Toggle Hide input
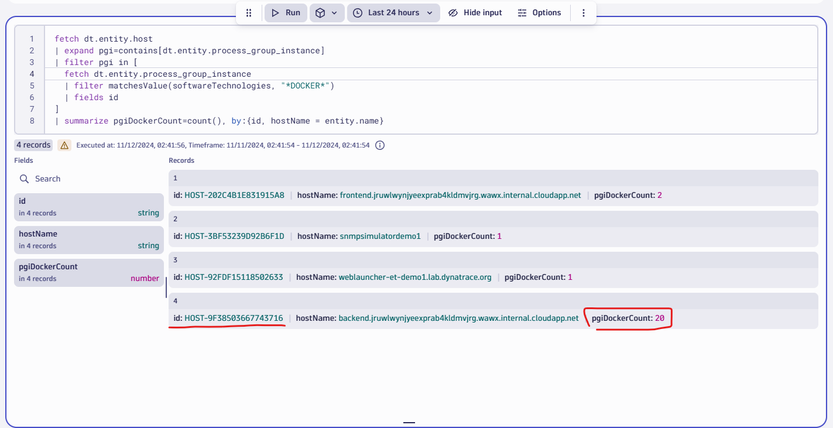This screenshot has width=833, height=428. point(475,13)
